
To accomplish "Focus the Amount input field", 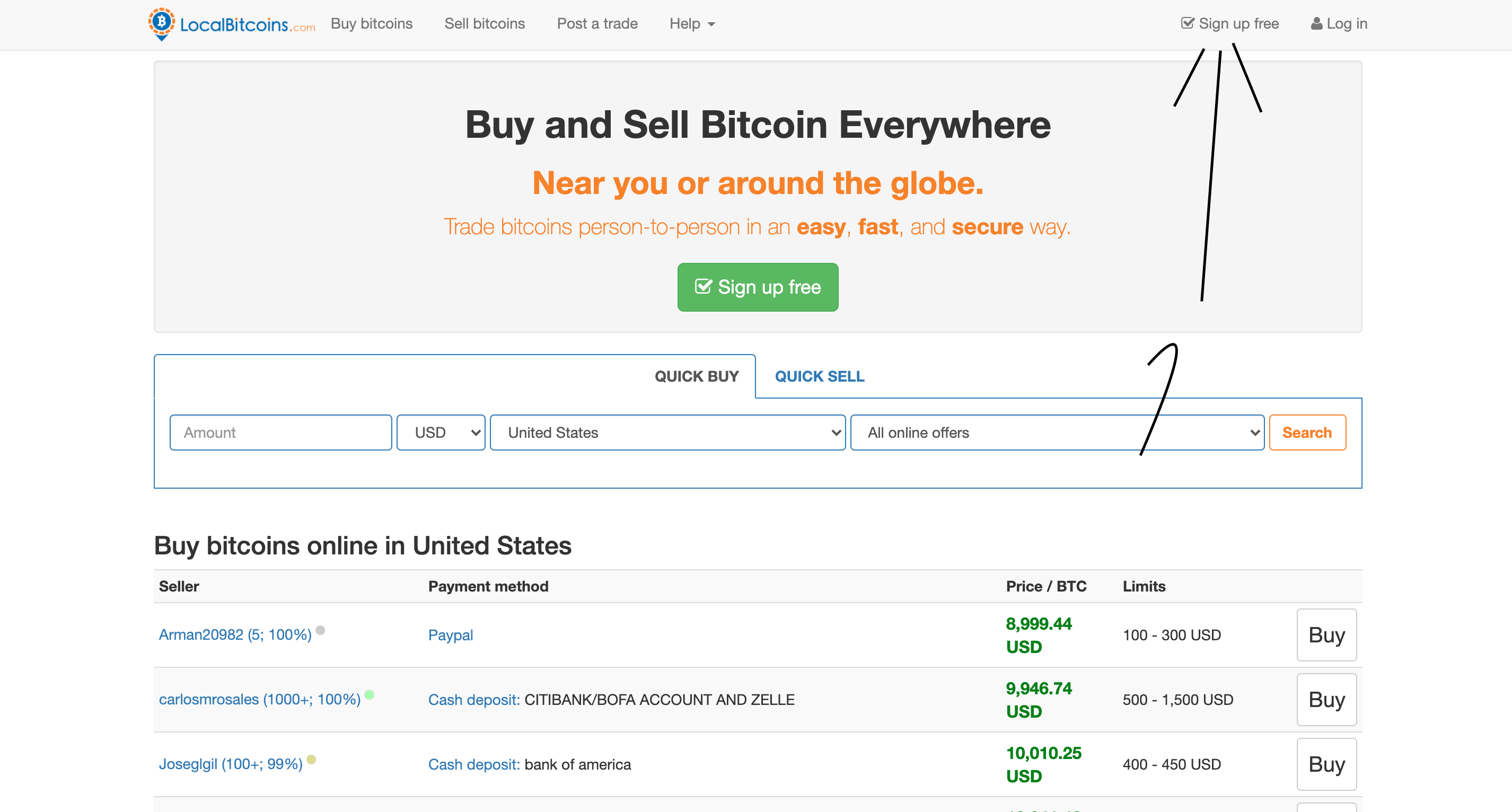I will [280, 433].
